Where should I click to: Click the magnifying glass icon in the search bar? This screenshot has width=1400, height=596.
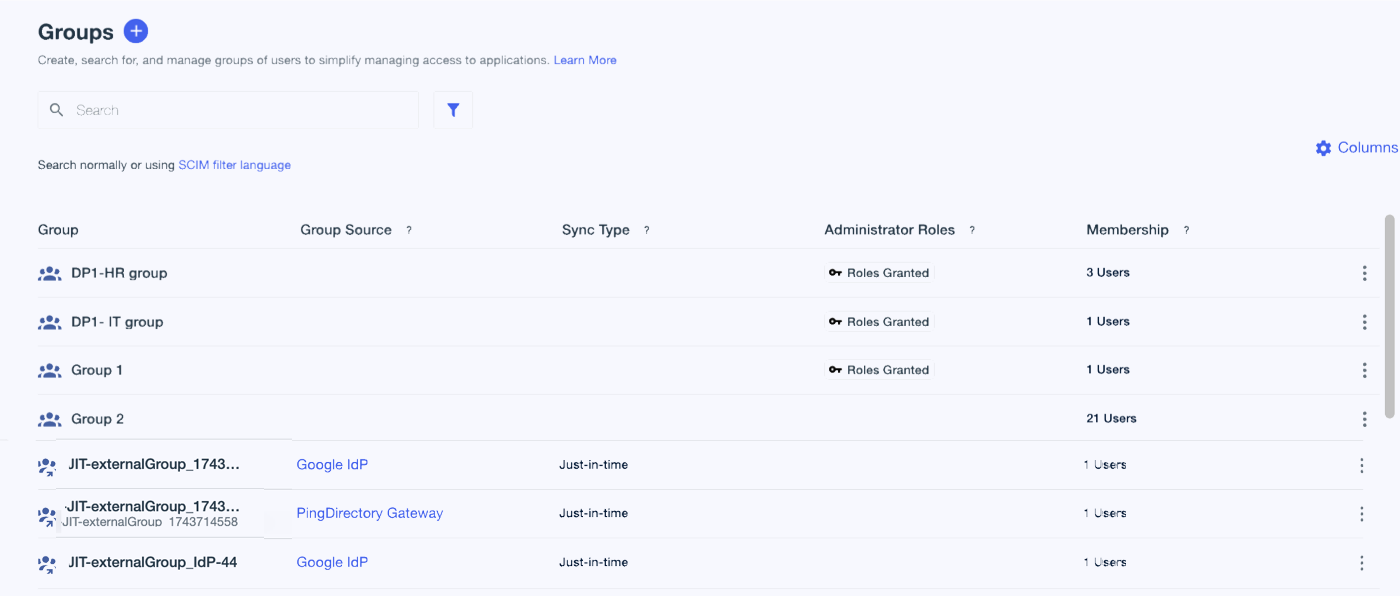(x=56, y=109)
